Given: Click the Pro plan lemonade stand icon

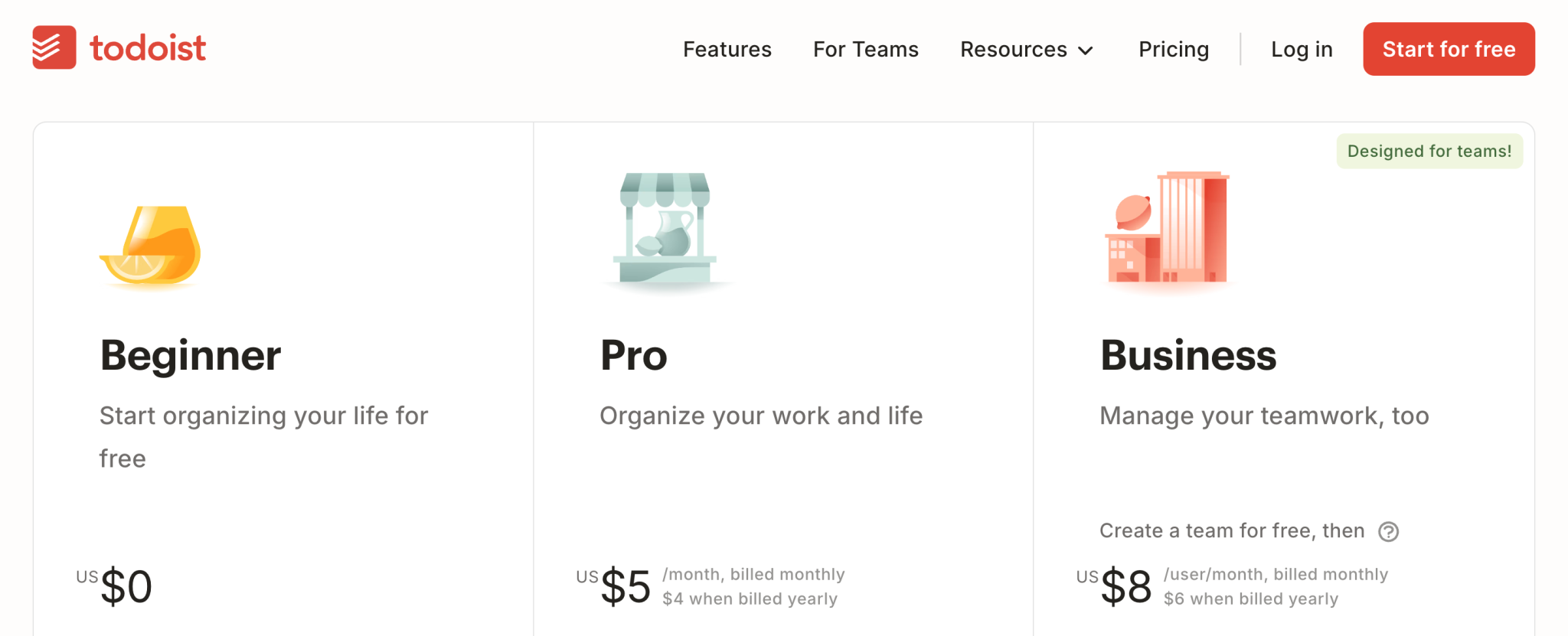Looking at the screenshot, I should tap(665, 230).
